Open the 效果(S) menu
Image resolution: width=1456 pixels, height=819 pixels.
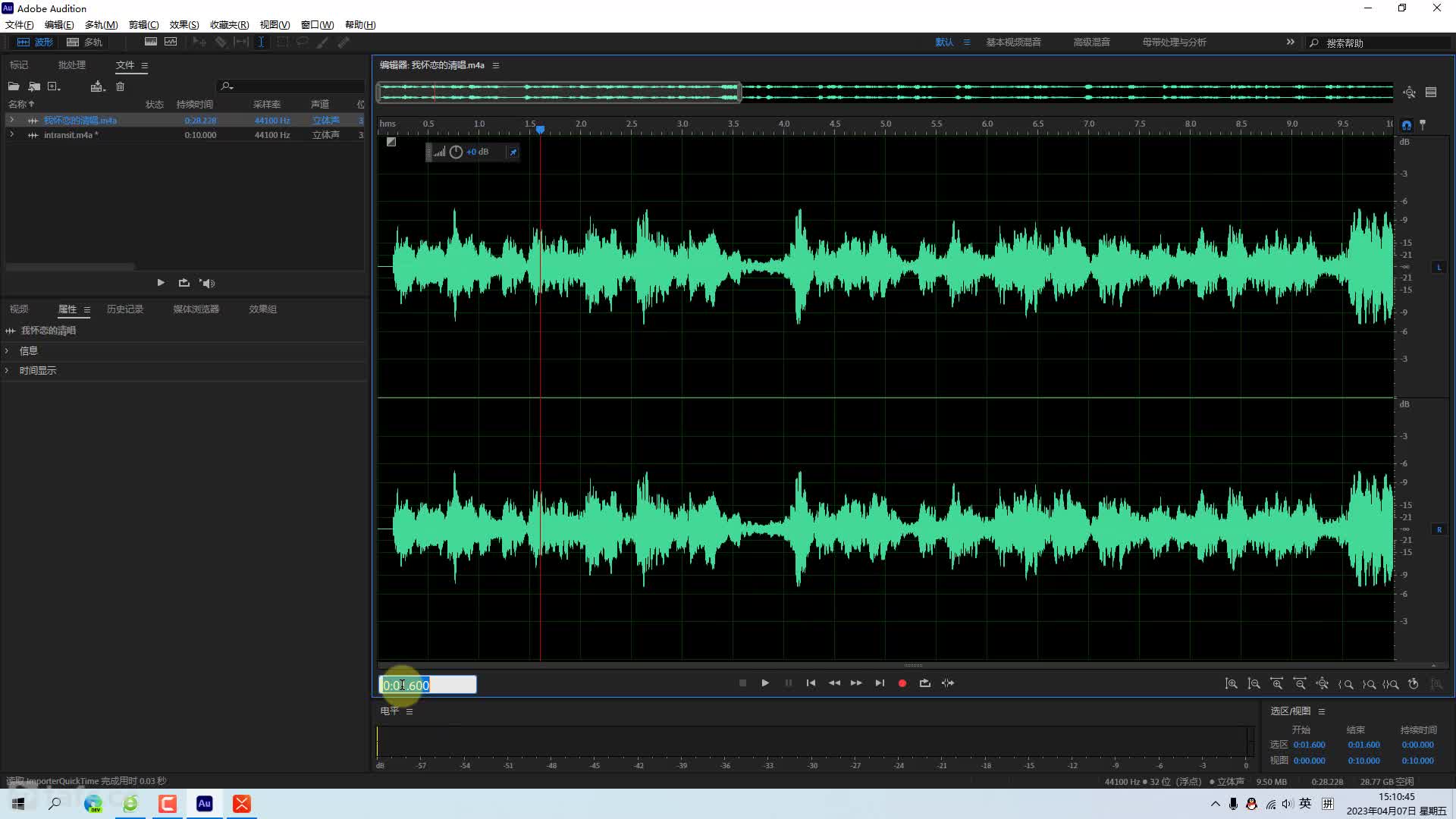click(x=184, y=25)
